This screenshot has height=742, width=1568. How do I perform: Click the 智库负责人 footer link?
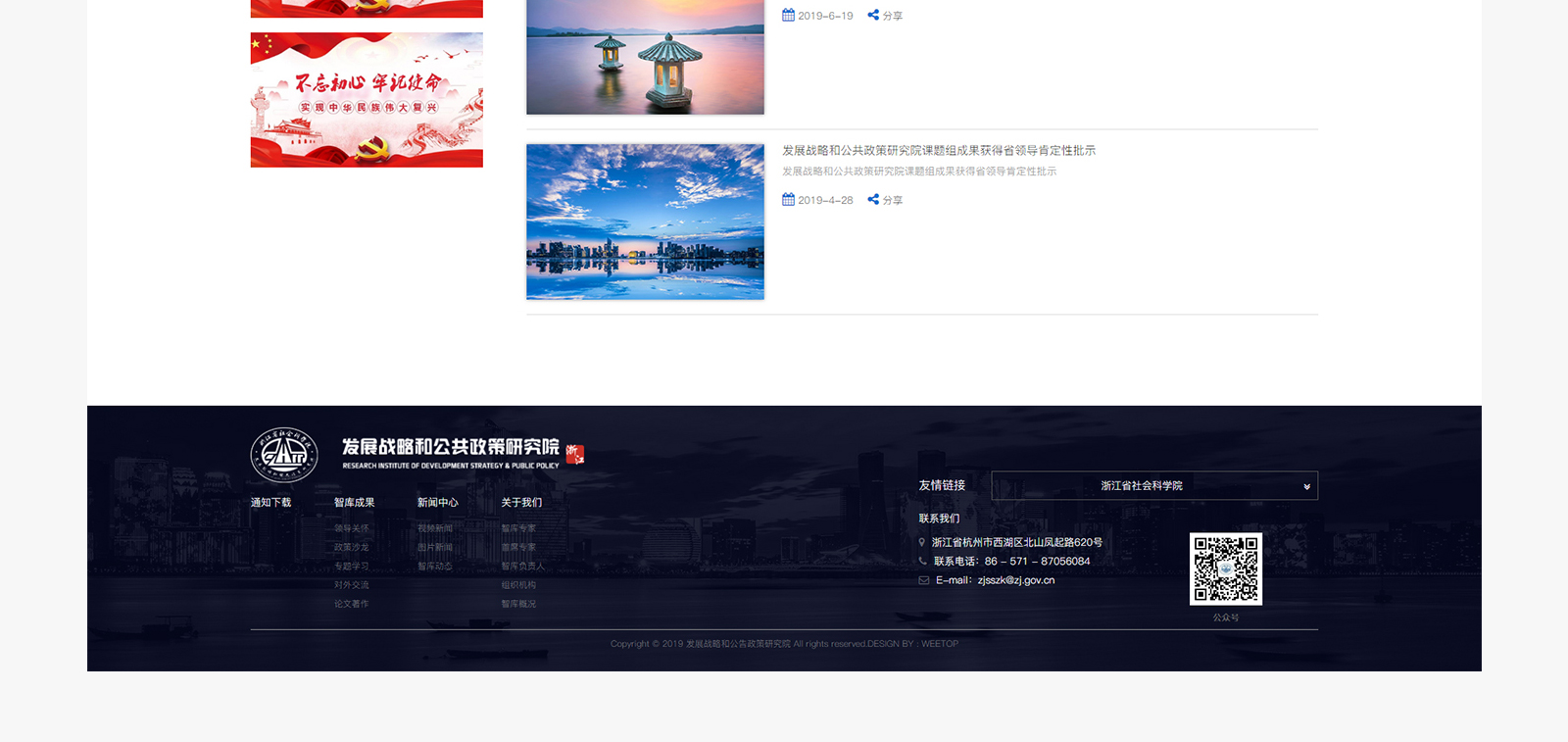click(x=522, y=566)
